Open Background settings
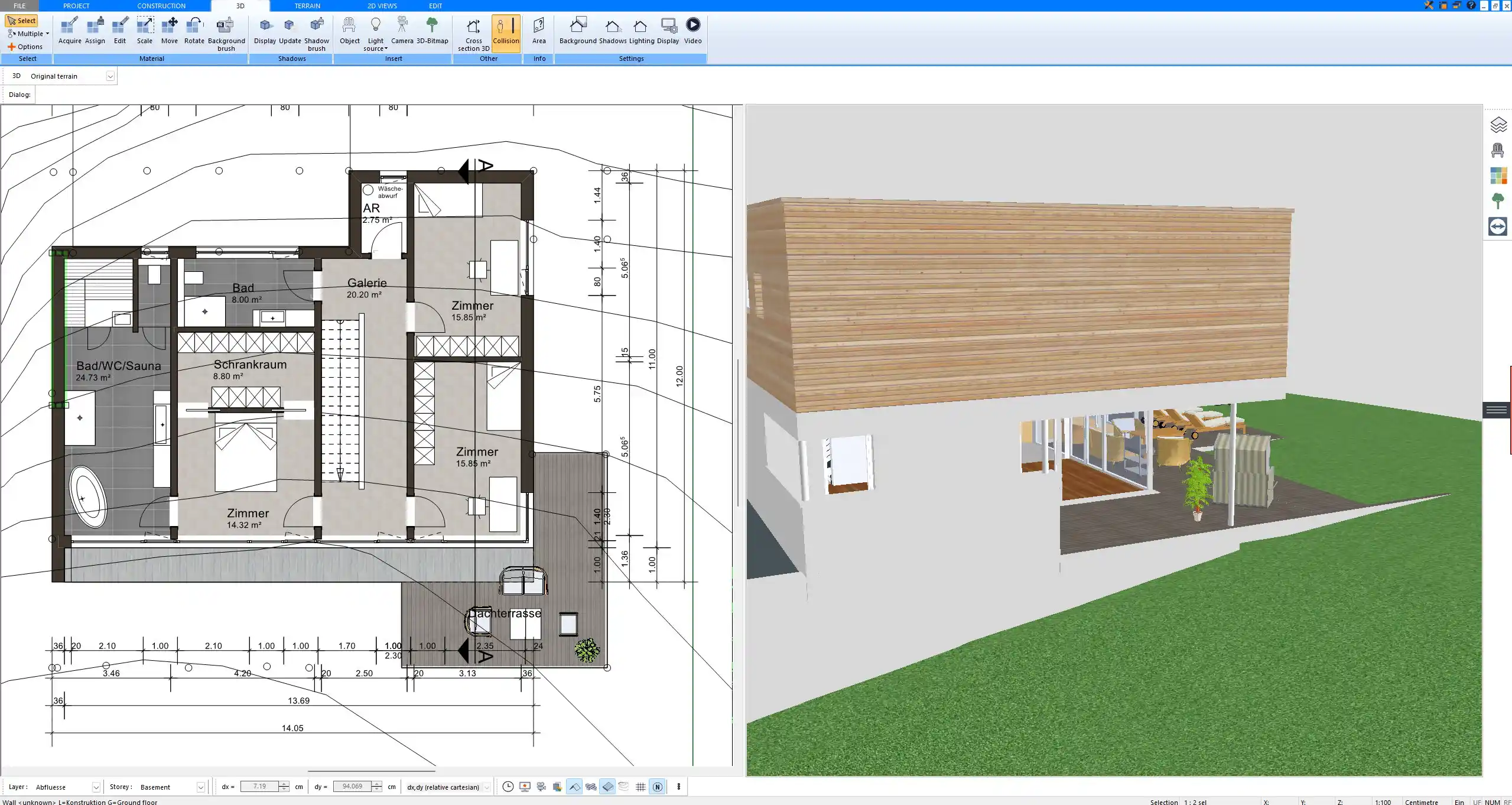The width and height of the screenshot is (1512, 805). click(578, 31)
